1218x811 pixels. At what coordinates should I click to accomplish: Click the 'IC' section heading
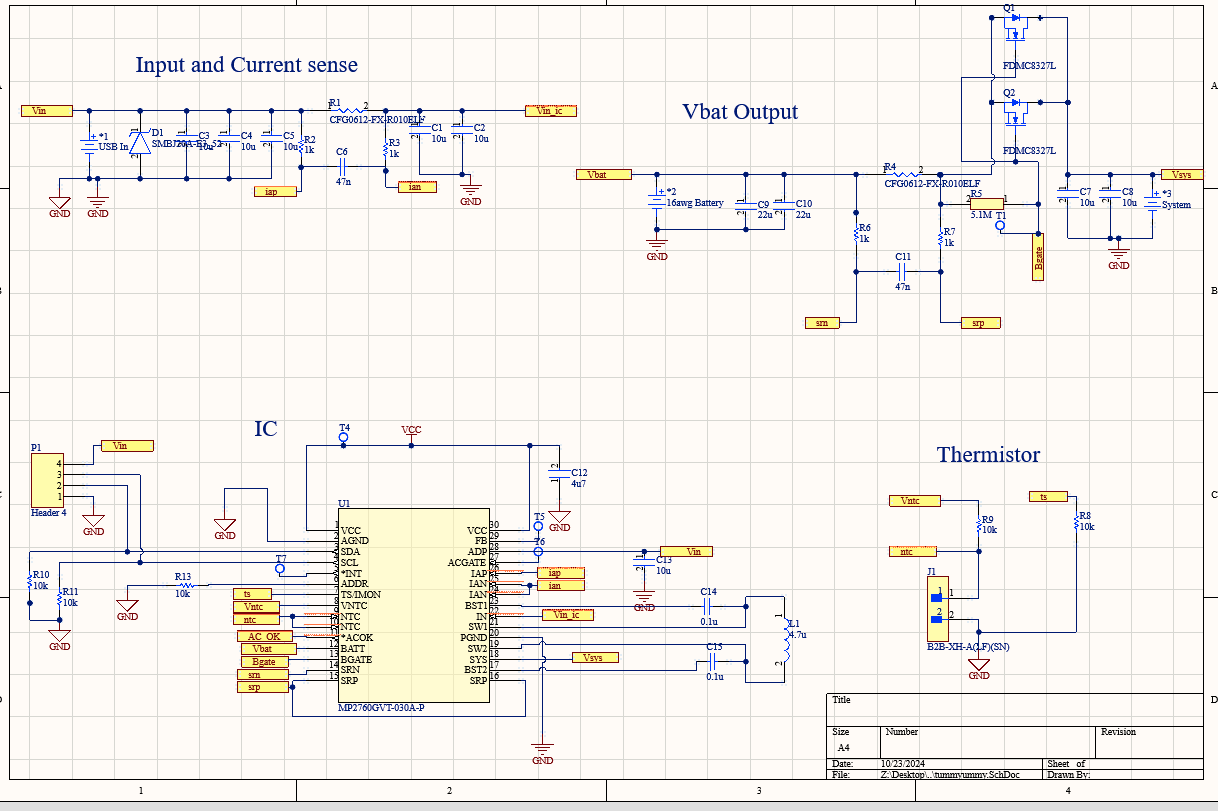click(266, 429)
